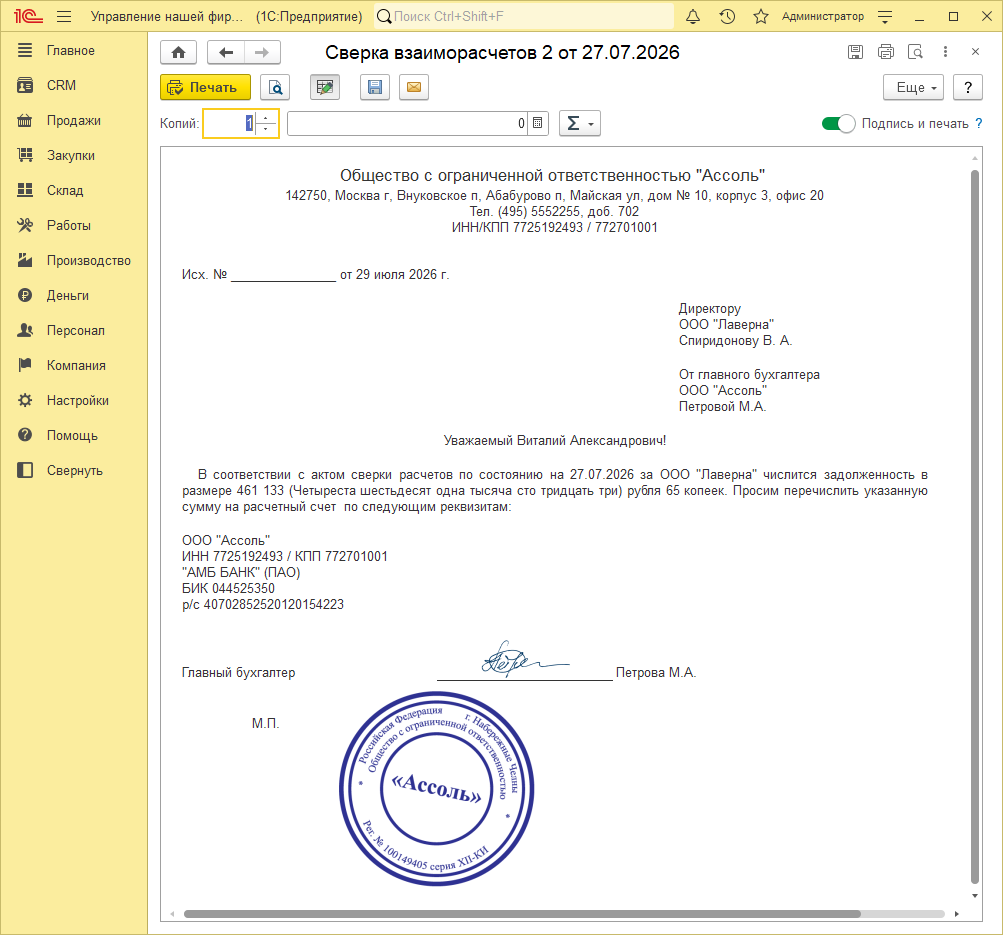Open Работы section

click(x=74, y=226)
